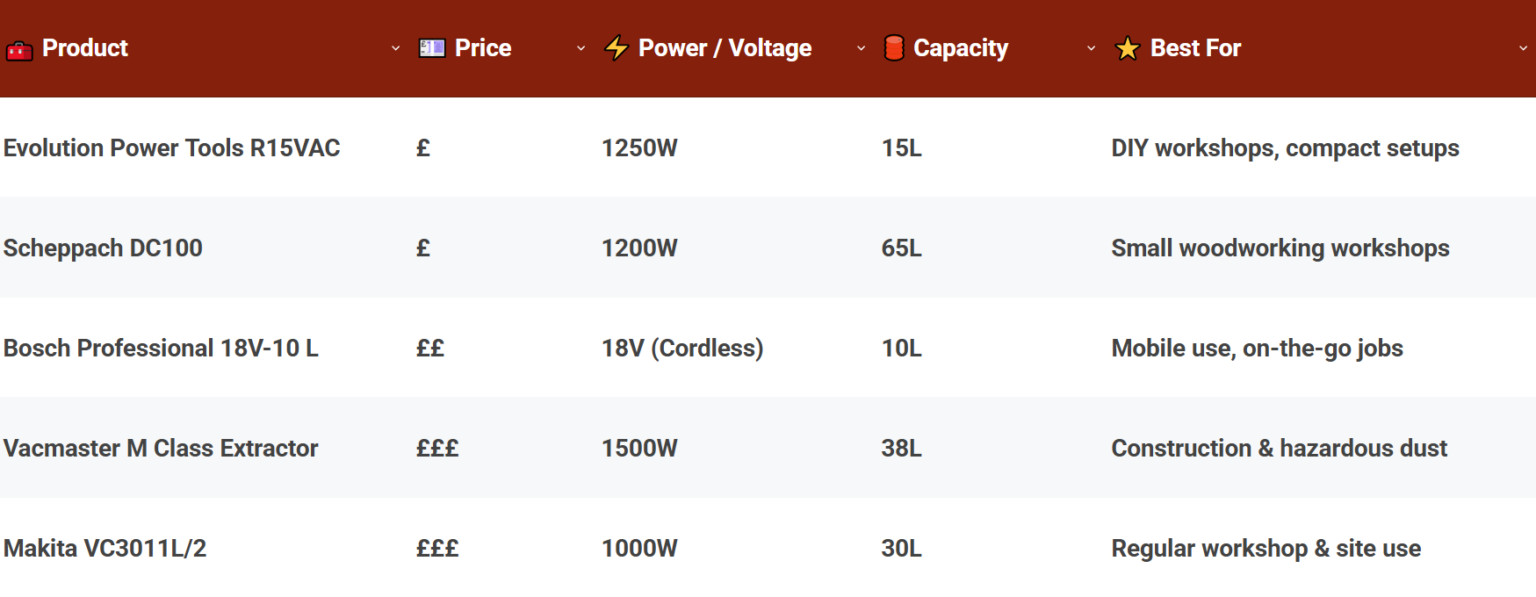Select the Construction & hazardous dust cell

click(x=1279, y=448)
